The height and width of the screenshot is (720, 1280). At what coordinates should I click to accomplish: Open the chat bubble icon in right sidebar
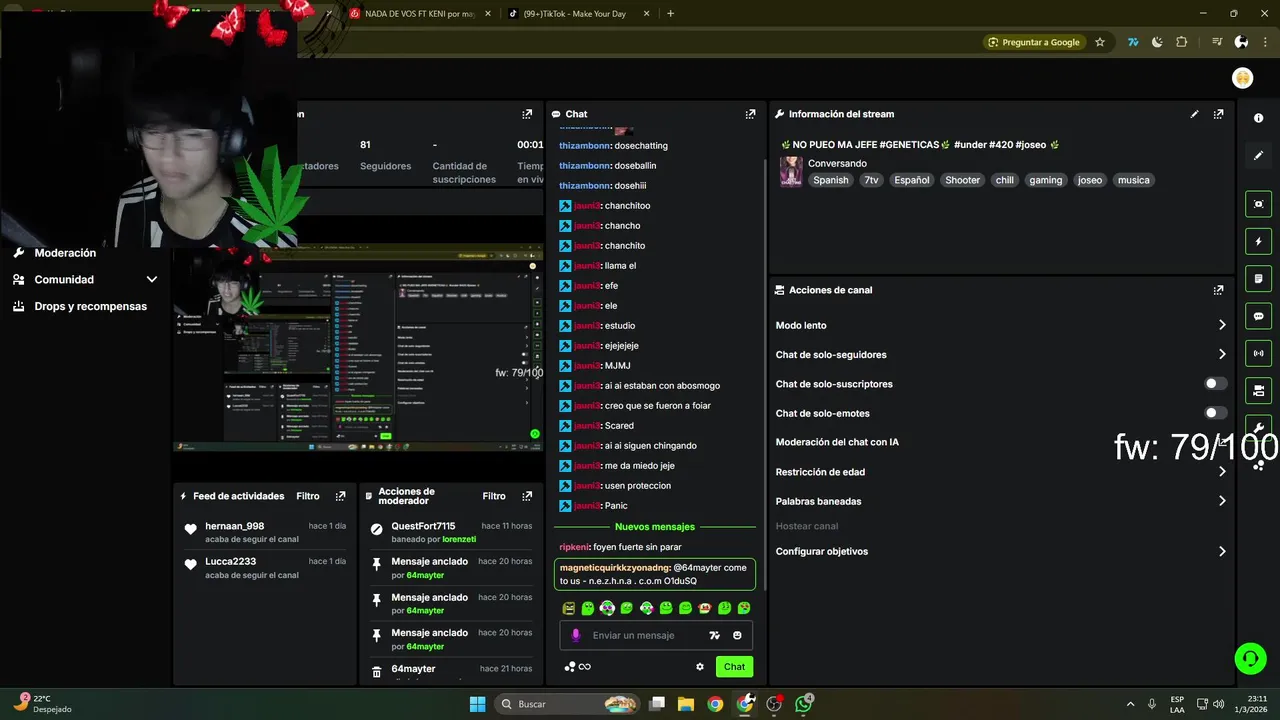[1258, 316]
